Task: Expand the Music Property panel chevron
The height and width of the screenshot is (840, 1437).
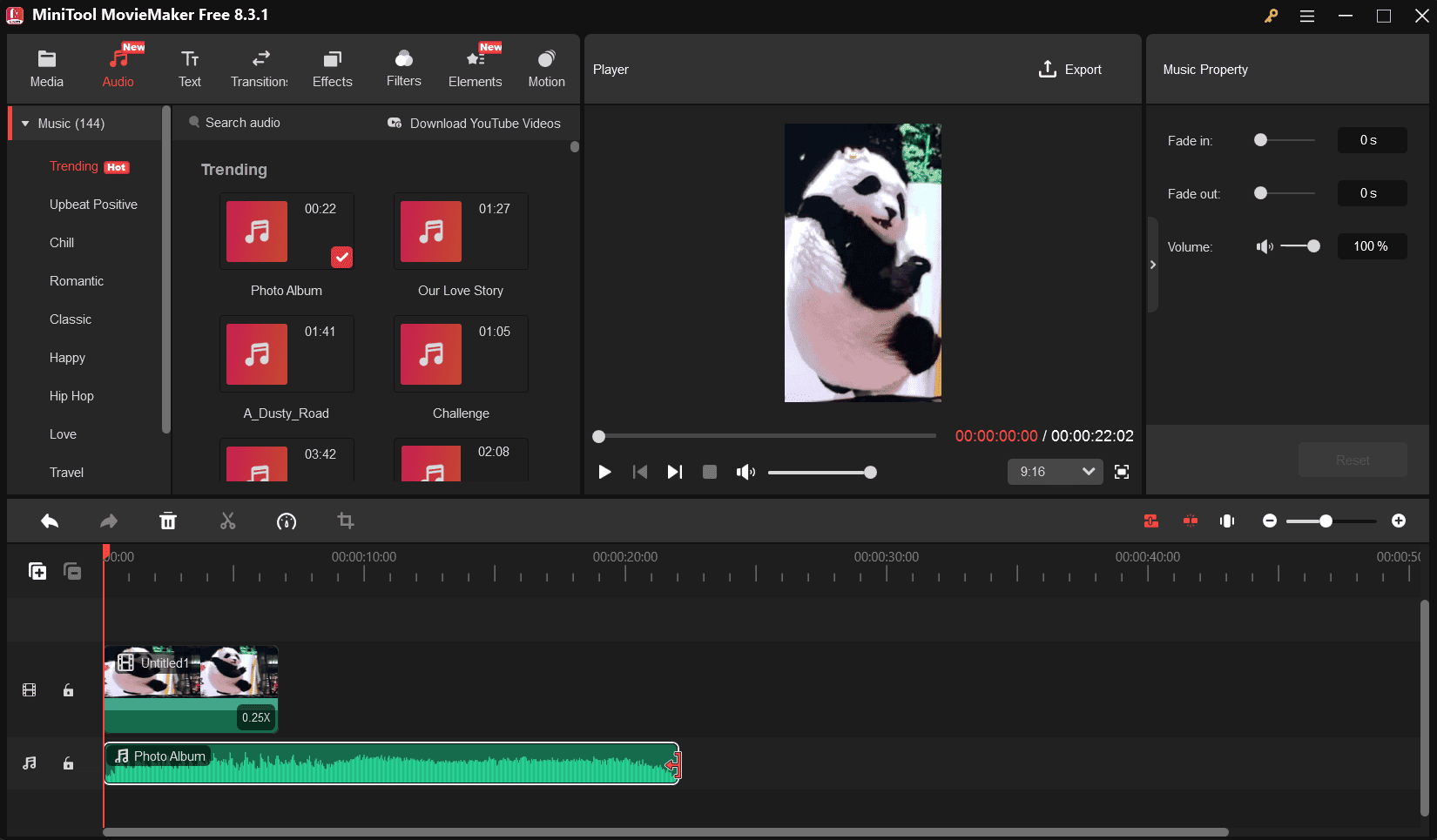Action: (1153, 265)
